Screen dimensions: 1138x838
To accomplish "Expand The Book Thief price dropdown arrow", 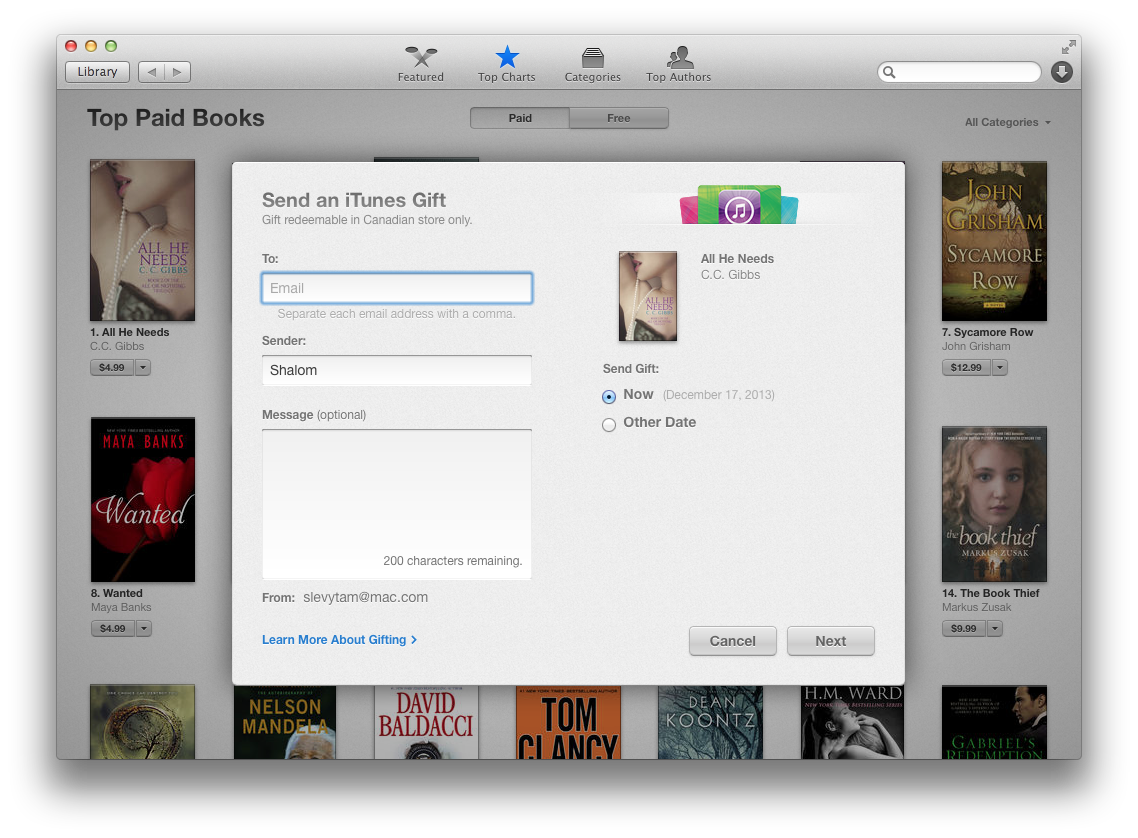I will (x=995, y=628).
